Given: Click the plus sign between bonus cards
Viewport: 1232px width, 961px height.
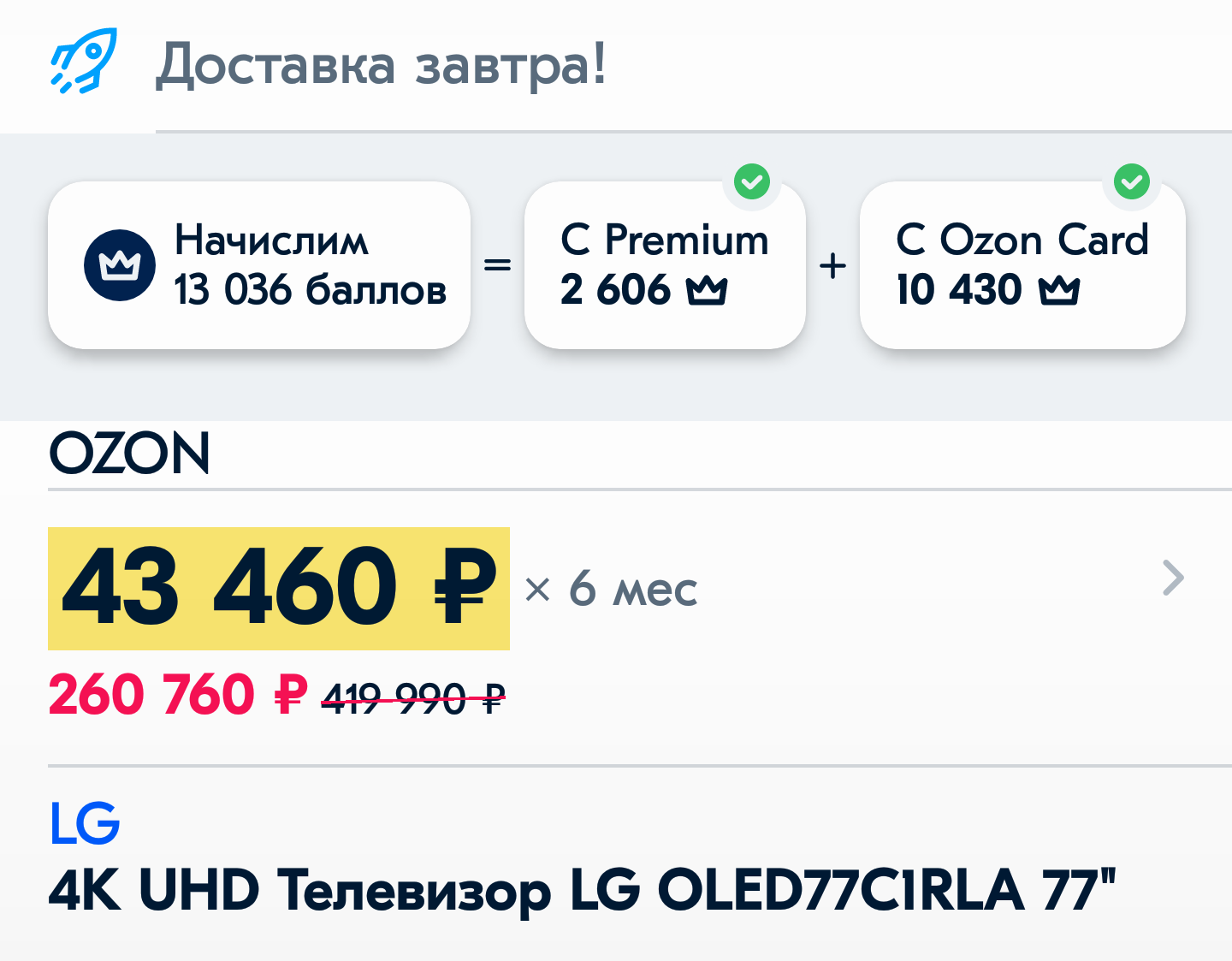Looking at the screenshot, I should point(832,266).
